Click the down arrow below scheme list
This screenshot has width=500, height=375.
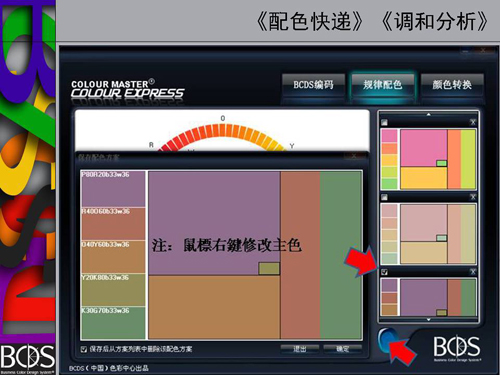point(429,320)
